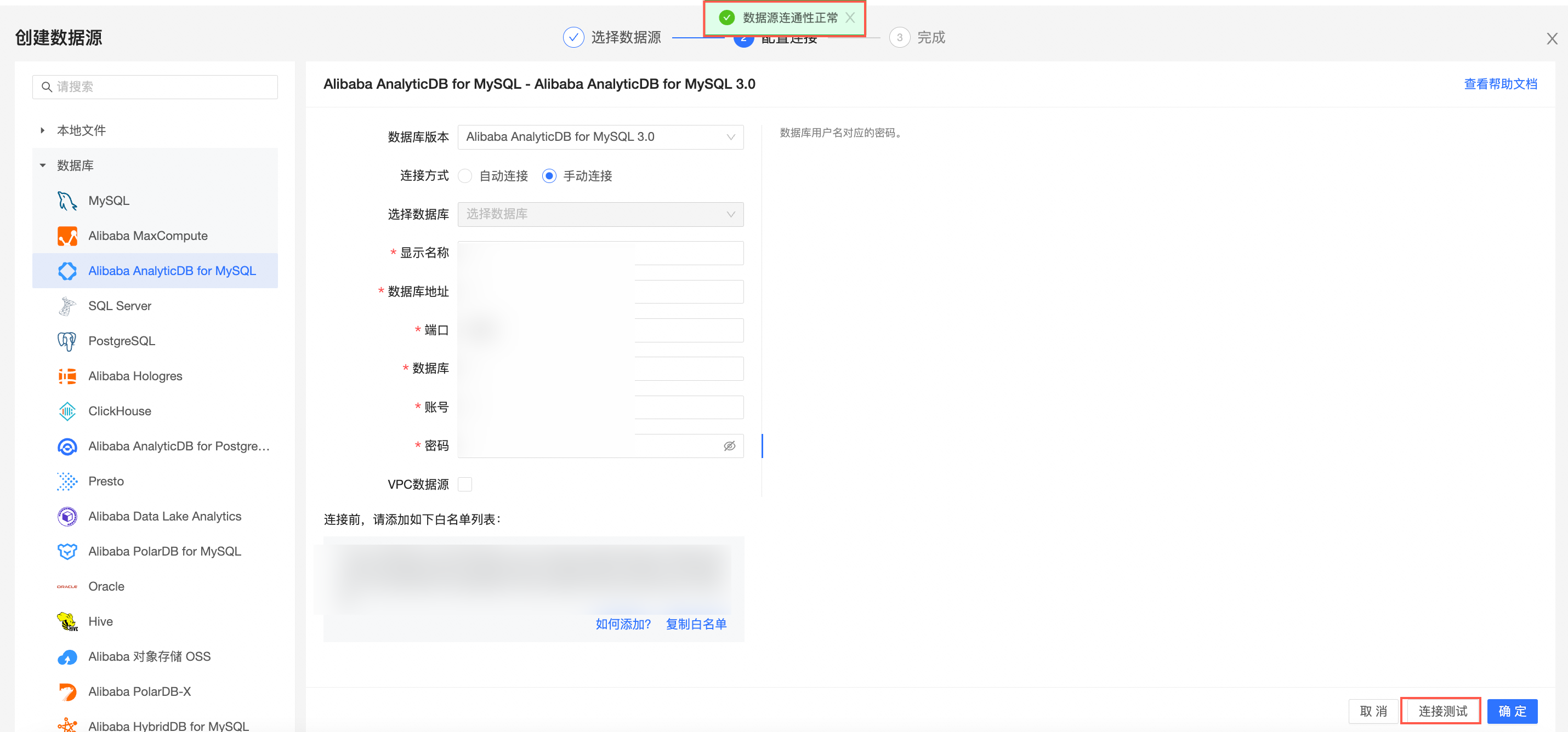Viewport: 1568px width, 732px height.
Task: Open the 查看帮助文档 link
Action: 1500,83
